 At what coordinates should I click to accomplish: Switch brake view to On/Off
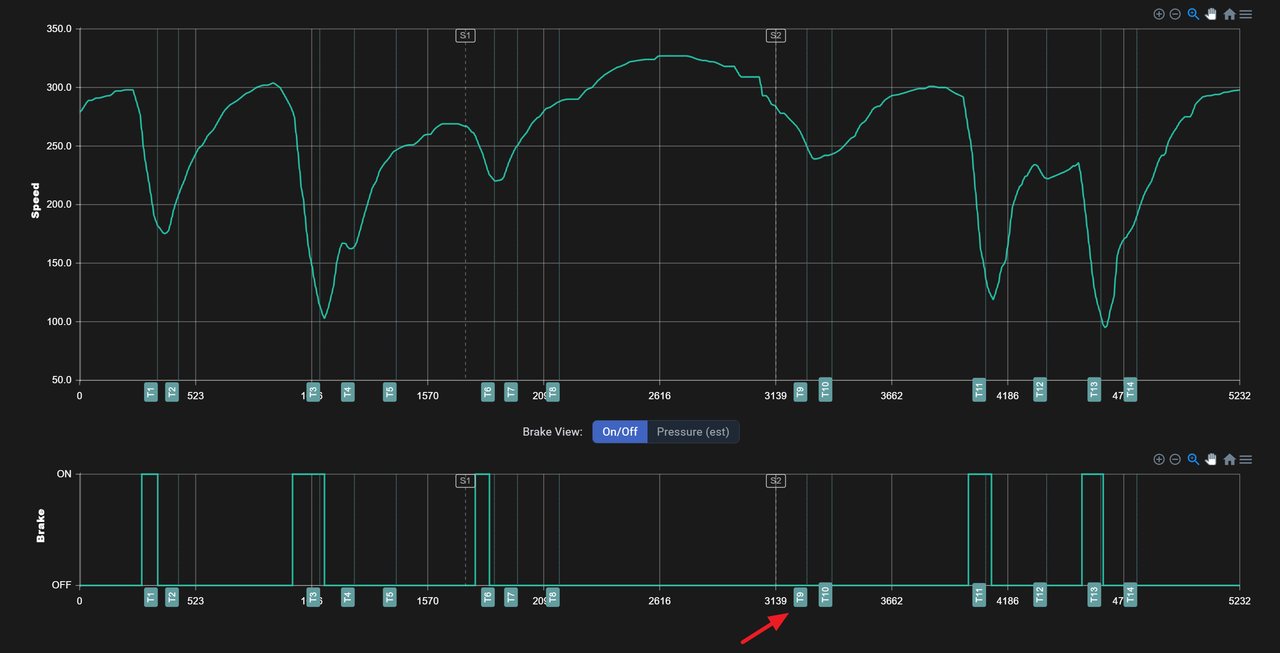pos(620,432)
